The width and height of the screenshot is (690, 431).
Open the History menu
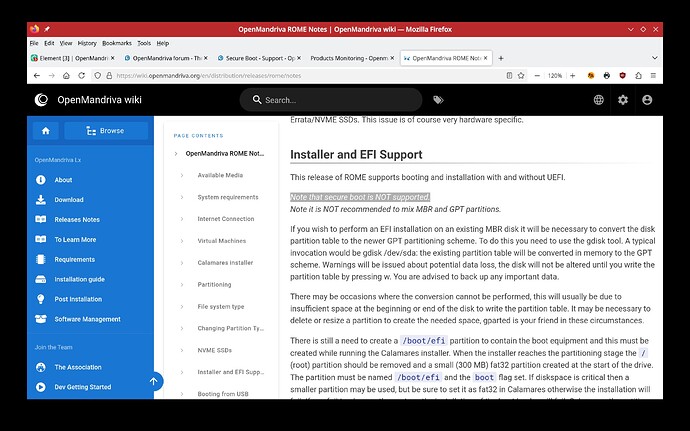pos(87,43)
